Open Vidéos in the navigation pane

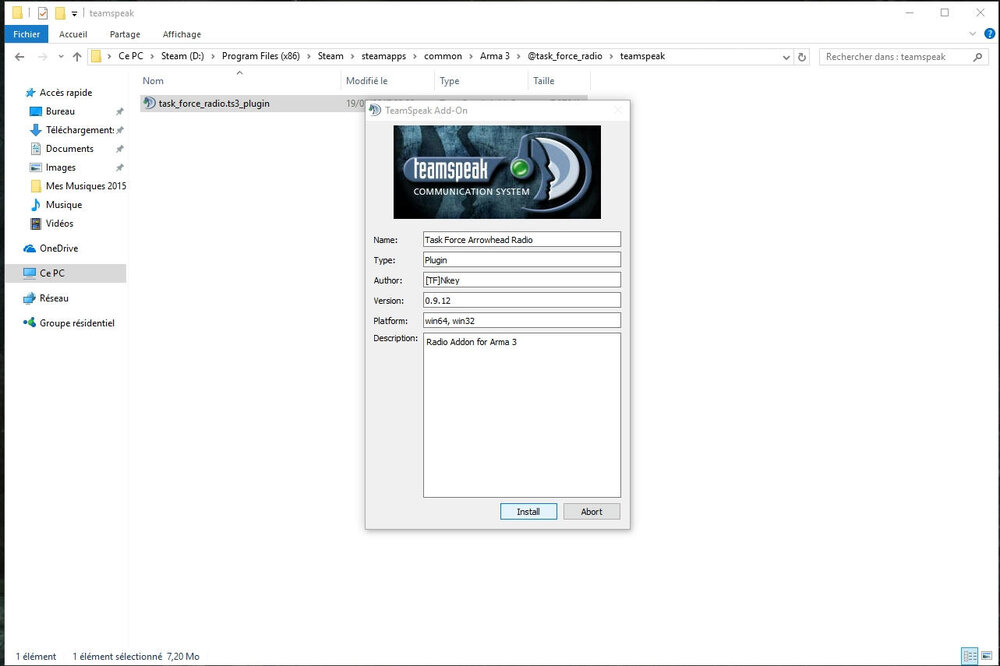(x=59, y=223)
